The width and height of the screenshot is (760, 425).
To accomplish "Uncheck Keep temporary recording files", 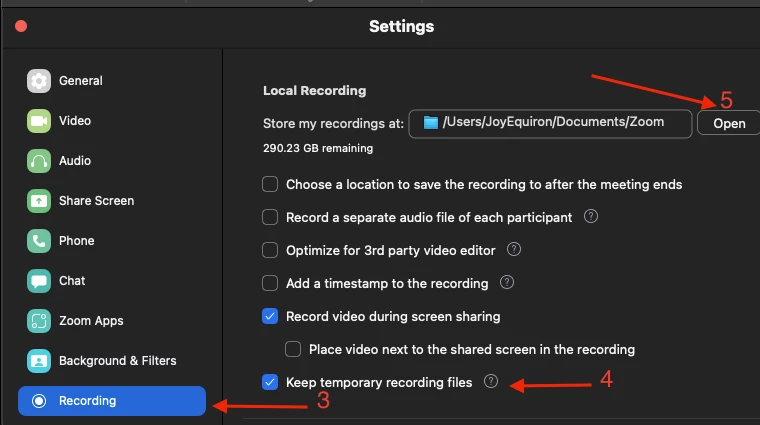I will pyautogui.click(x=270, y=382).
